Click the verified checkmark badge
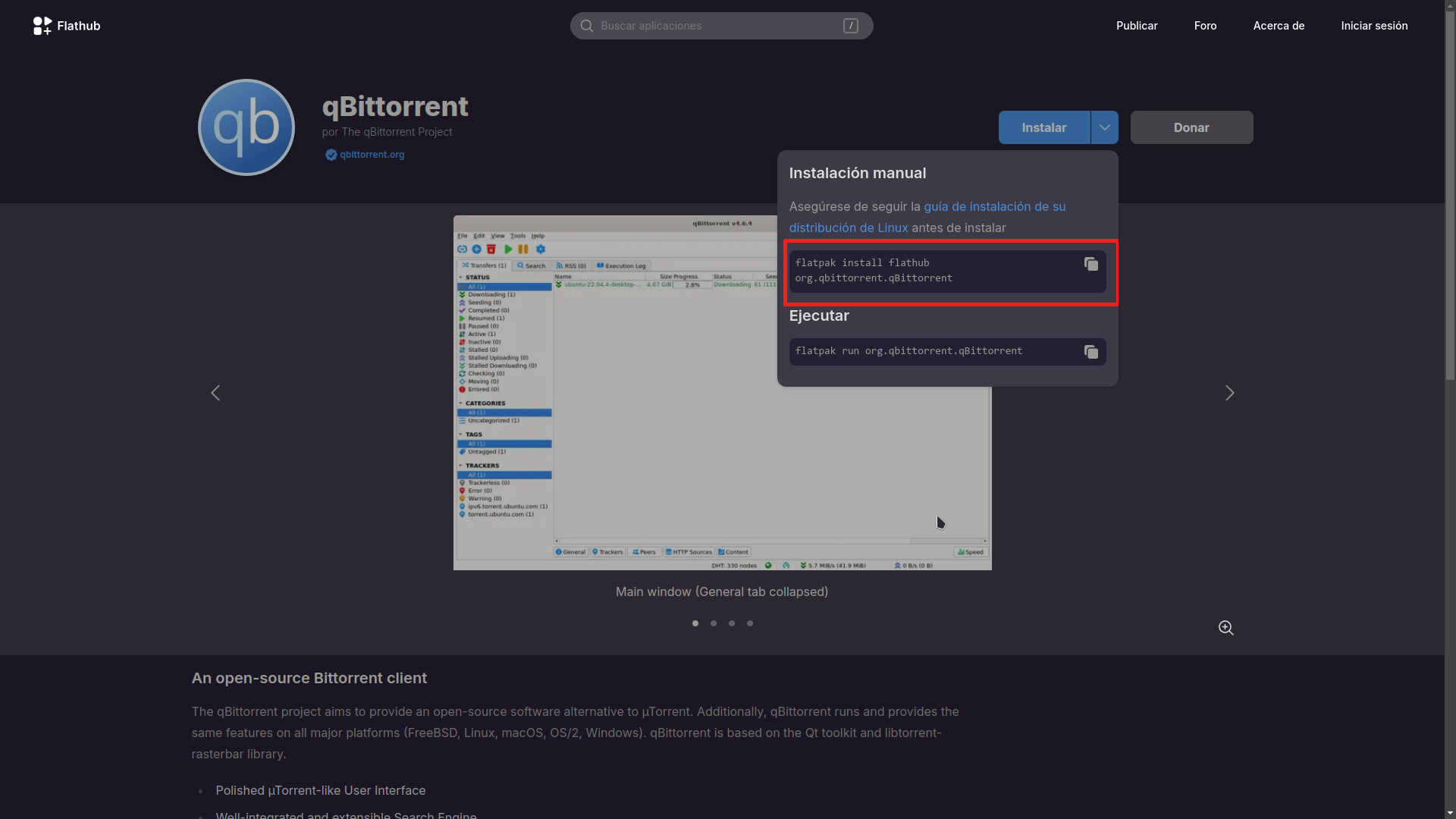This screenshot has width=1456, height=819. [331, 155]
